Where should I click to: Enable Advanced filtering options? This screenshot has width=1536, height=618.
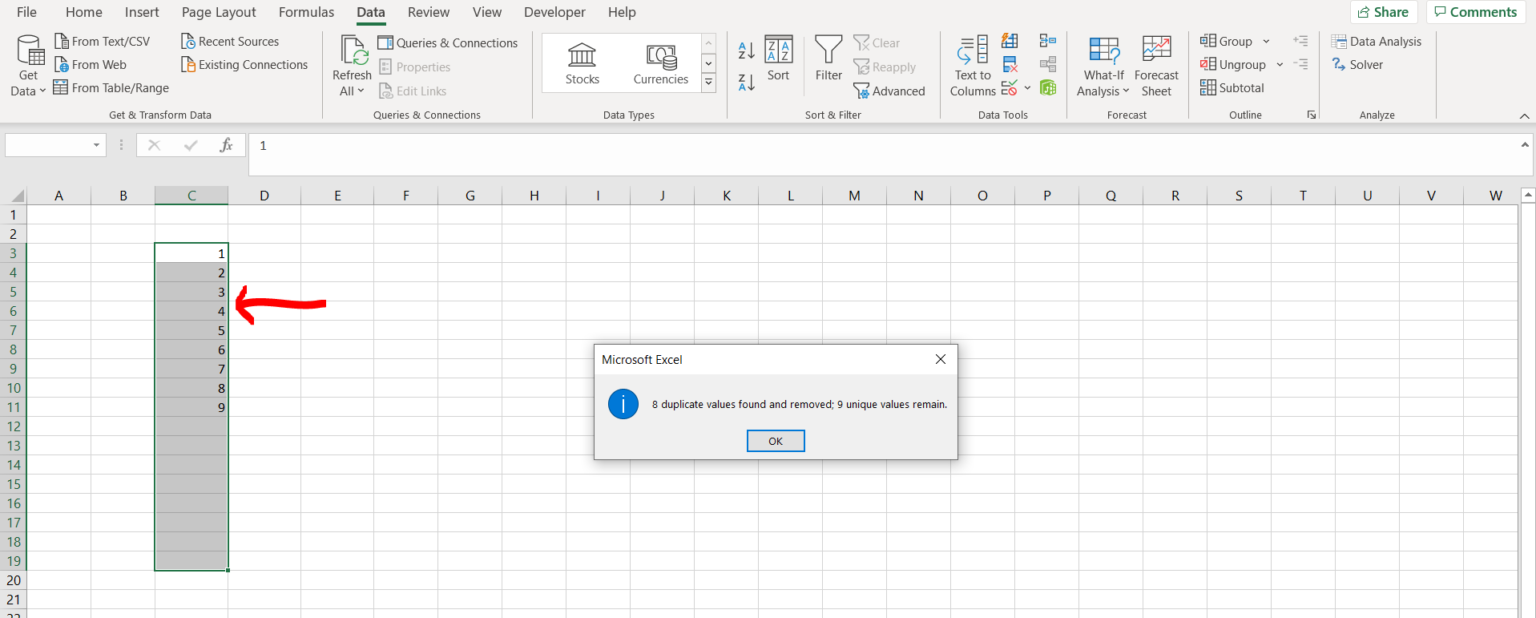point(890,90)
